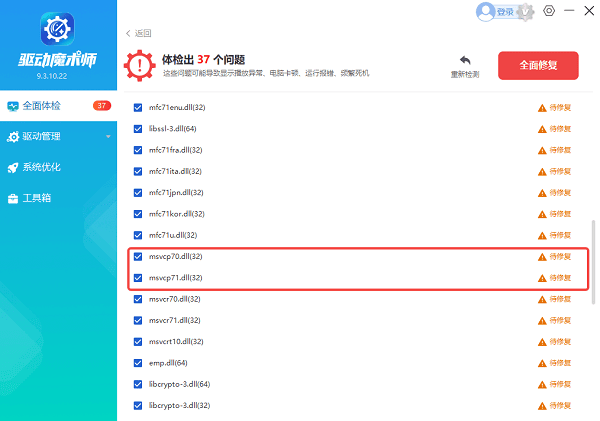Click 待修复 status for libcrypto-3.dll(32)
The image size is (600, 421).
click(560, 405)
